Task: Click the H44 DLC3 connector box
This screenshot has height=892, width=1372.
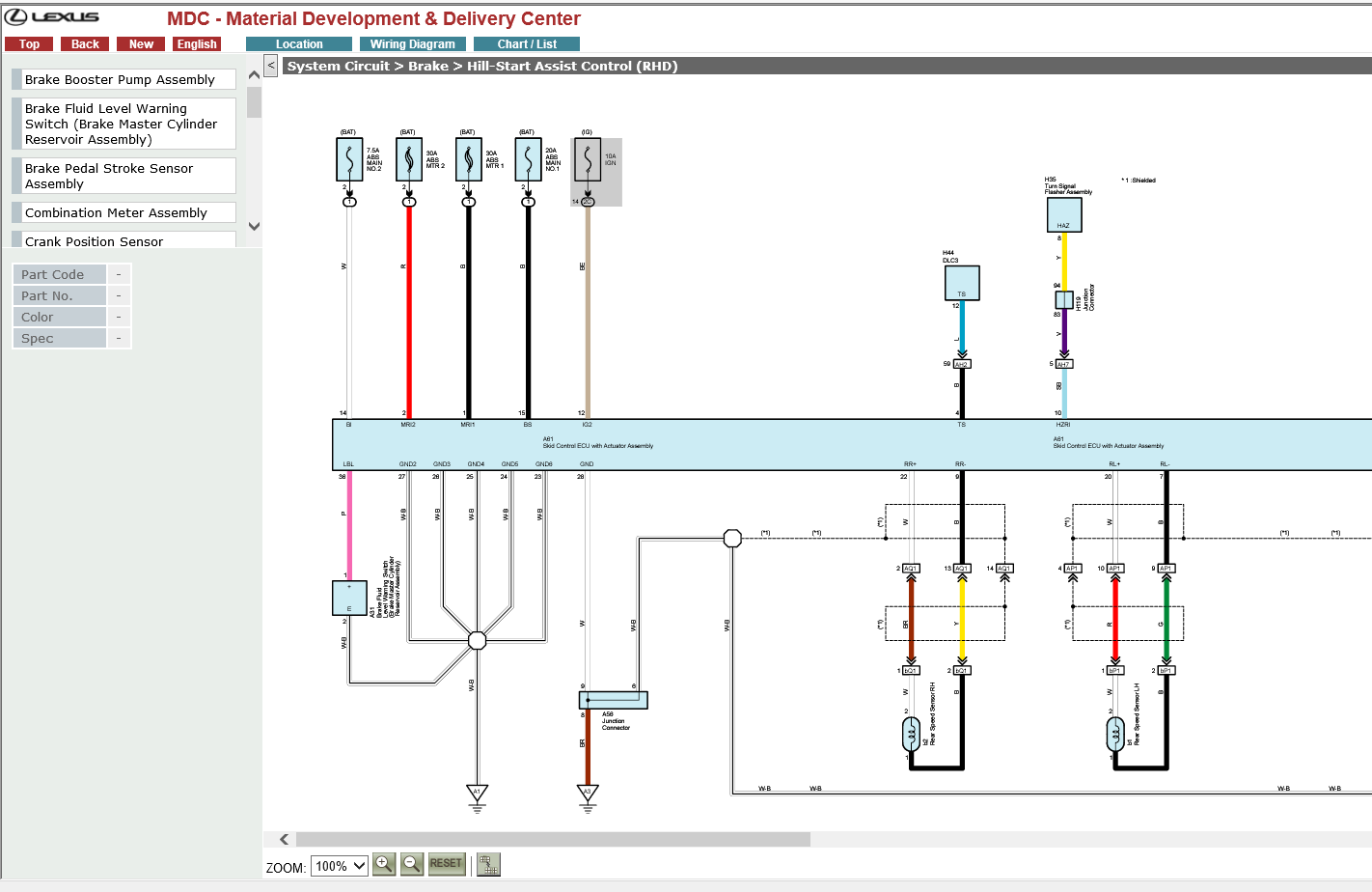Action: point(962,283)
